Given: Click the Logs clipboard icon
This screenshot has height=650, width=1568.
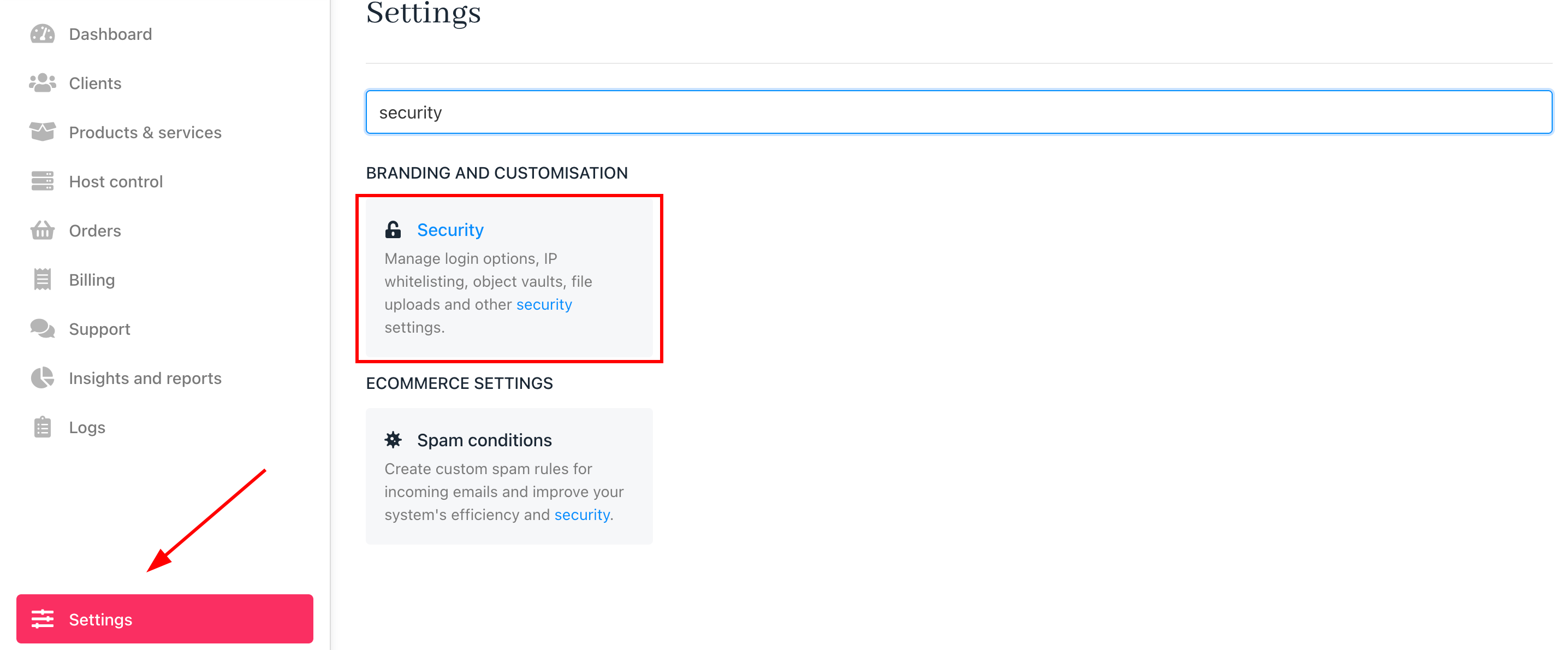Looking at the screenshot, I should tap(43, 427).
